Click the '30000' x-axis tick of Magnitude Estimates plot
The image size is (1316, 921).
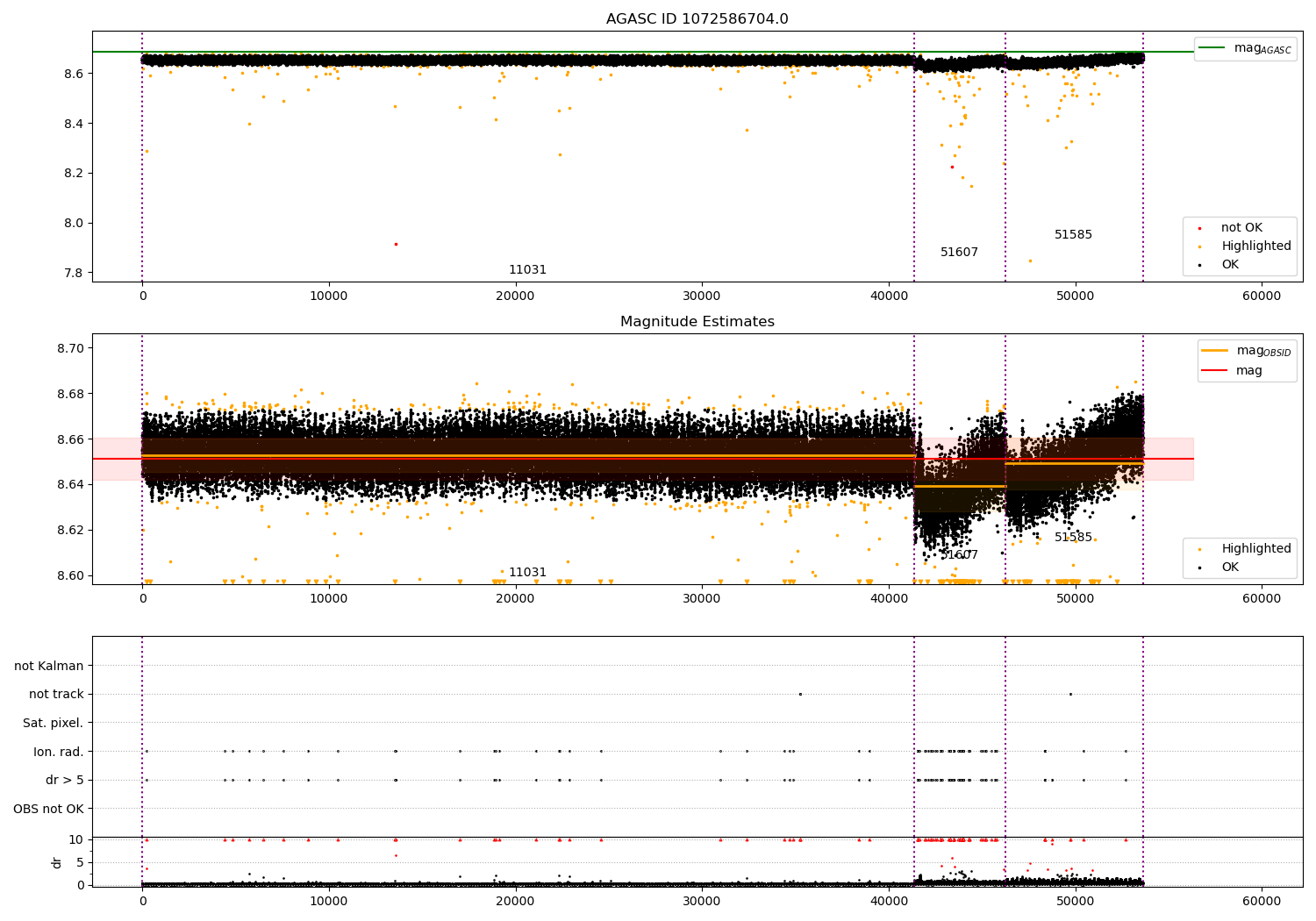[x=702, y=600]
